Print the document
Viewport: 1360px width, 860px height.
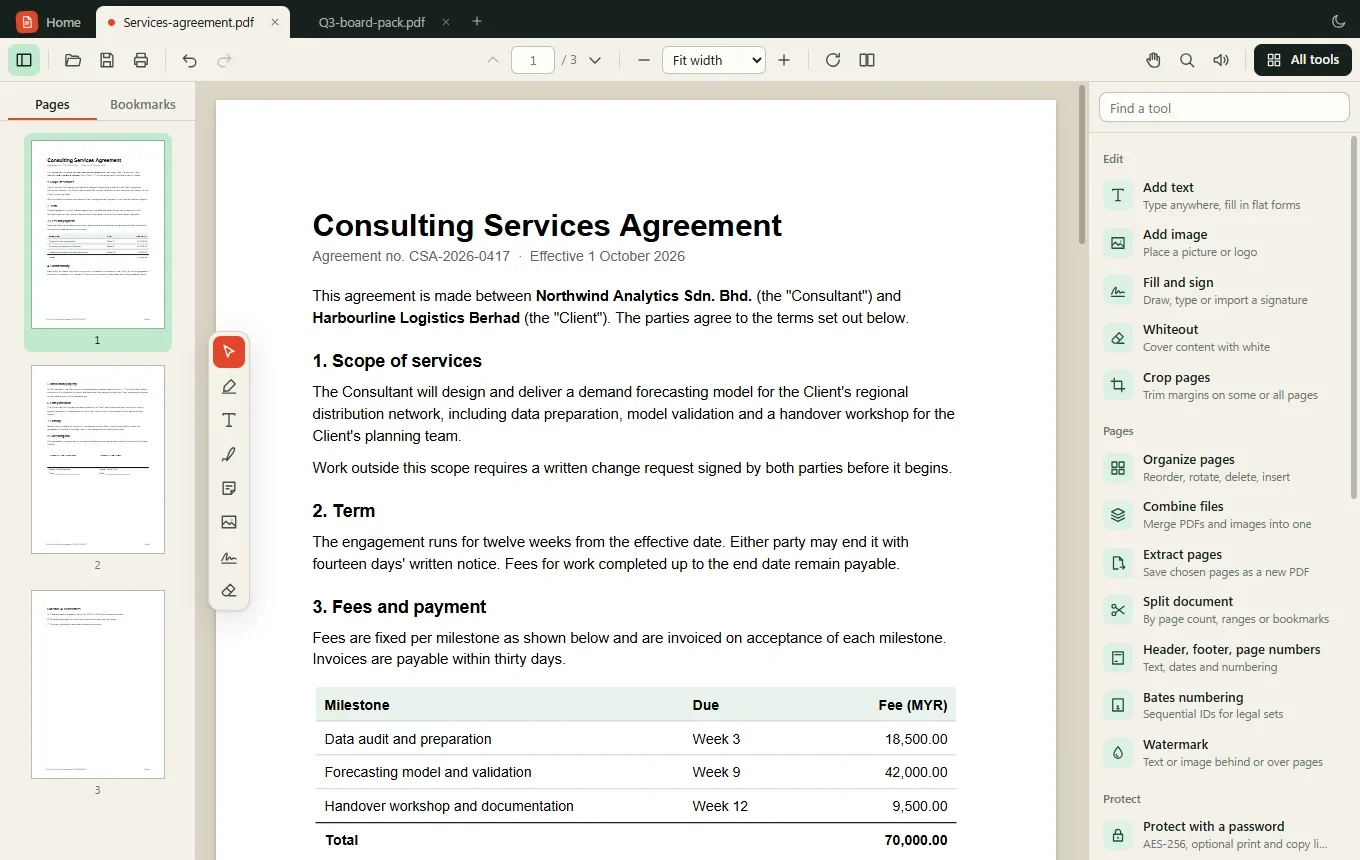pyautogui.click(x=141, y=60)
